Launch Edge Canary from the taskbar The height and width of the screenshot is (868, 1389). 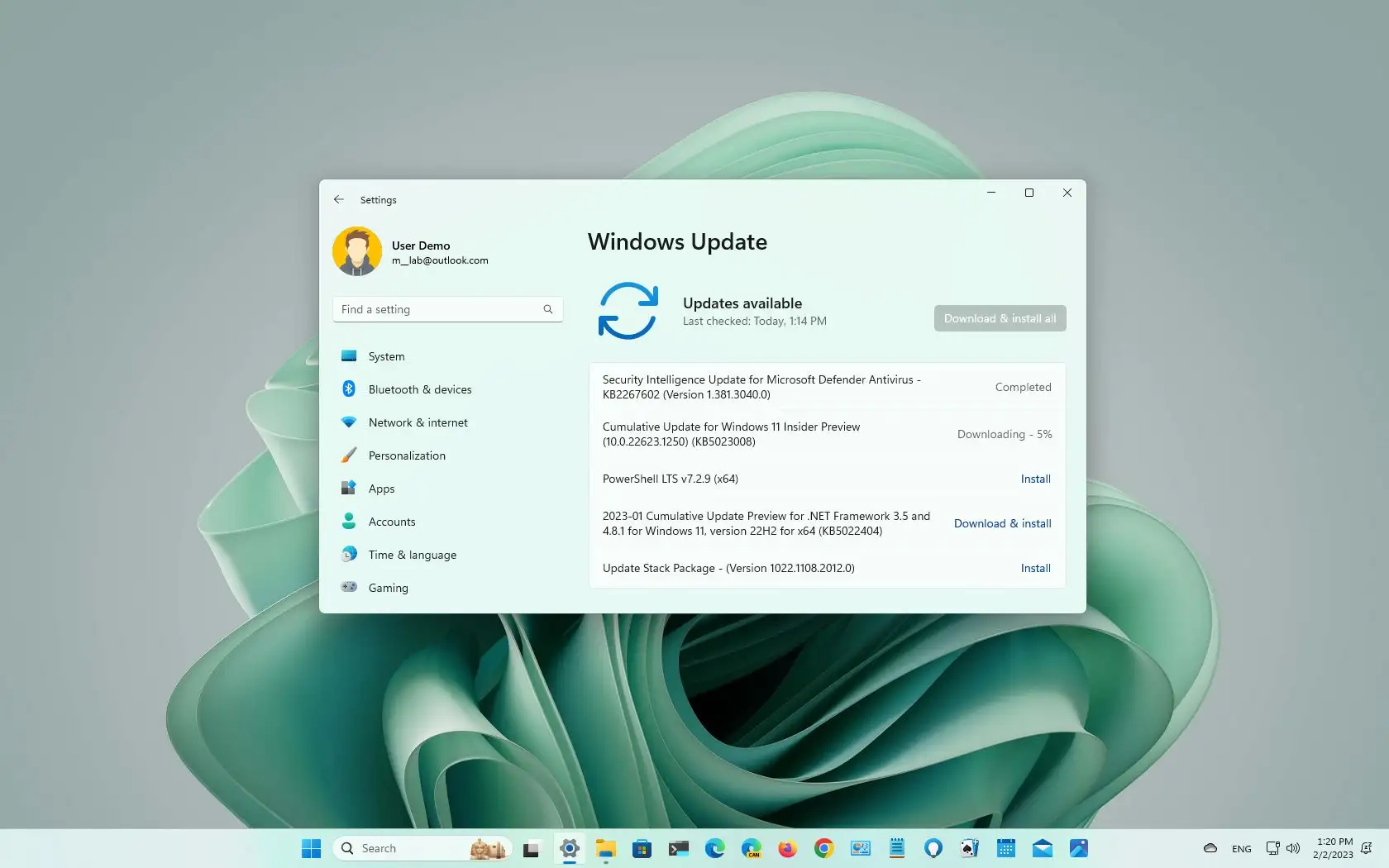tap(751, 848)
